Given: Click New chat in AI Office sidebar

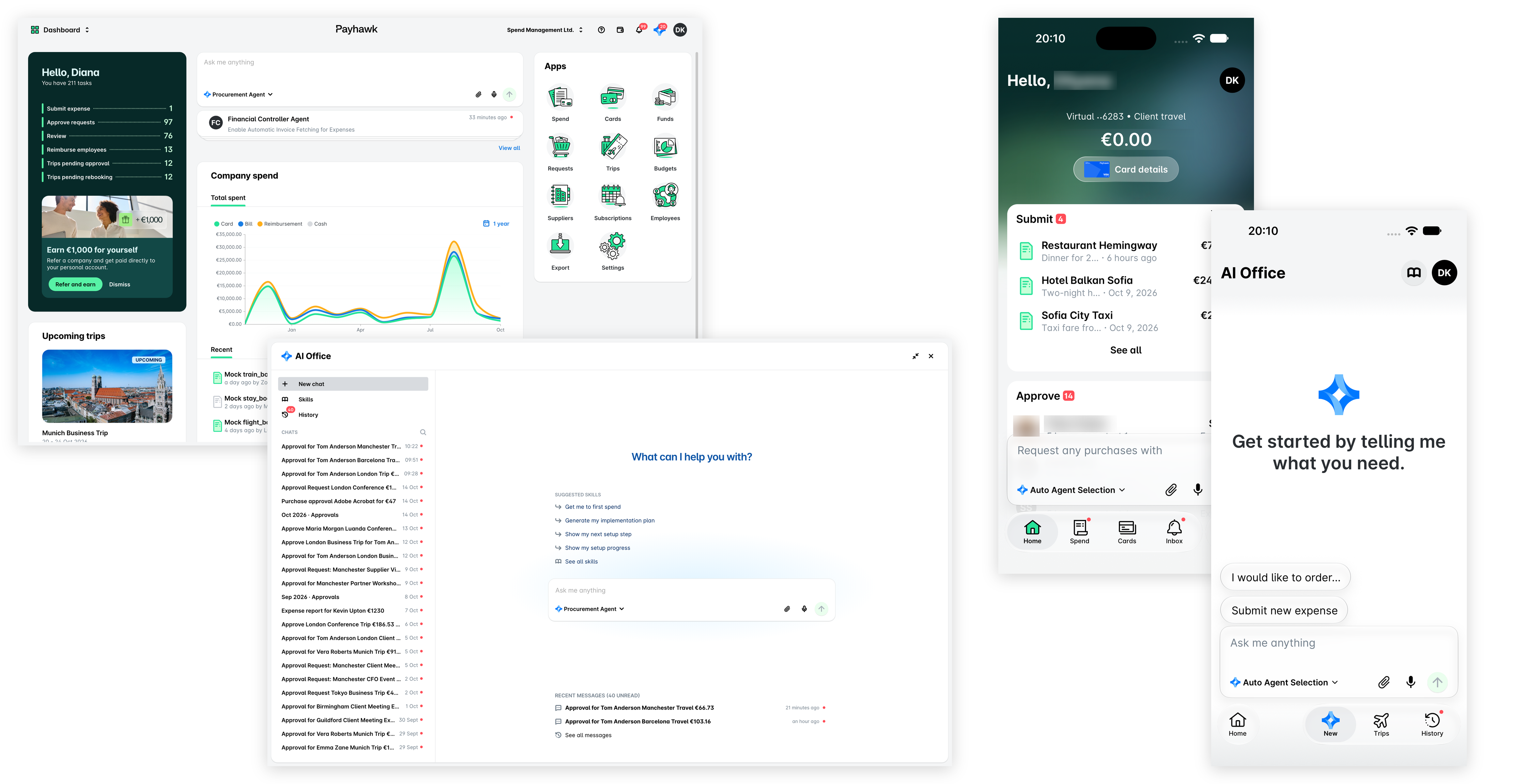Looking at the screenshot, I should (x=353, y=384).
